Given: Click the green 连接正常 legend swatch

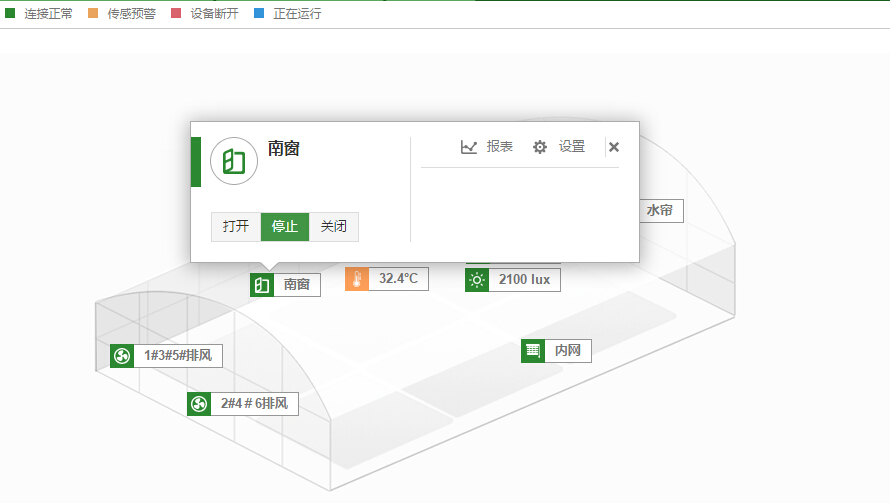Looking at the screenshot, I should click(x=10, y=14).
